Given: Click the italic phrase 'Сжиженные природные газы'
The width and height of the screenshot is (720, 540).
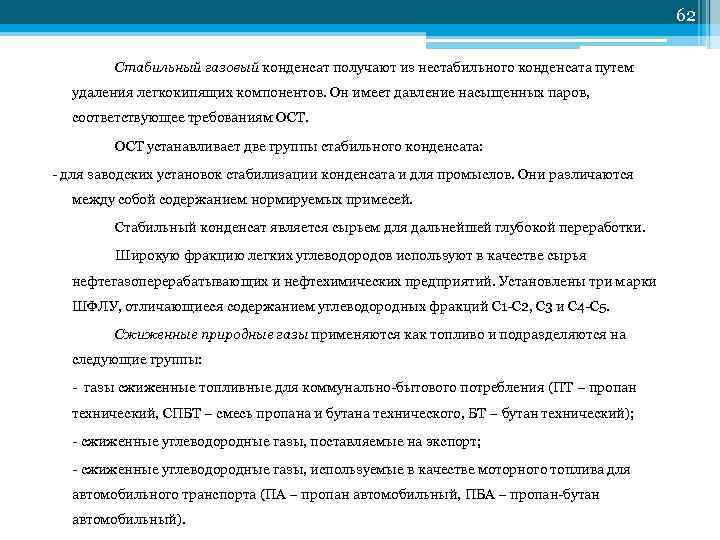Looking at the screenshot, I should 211,335.
